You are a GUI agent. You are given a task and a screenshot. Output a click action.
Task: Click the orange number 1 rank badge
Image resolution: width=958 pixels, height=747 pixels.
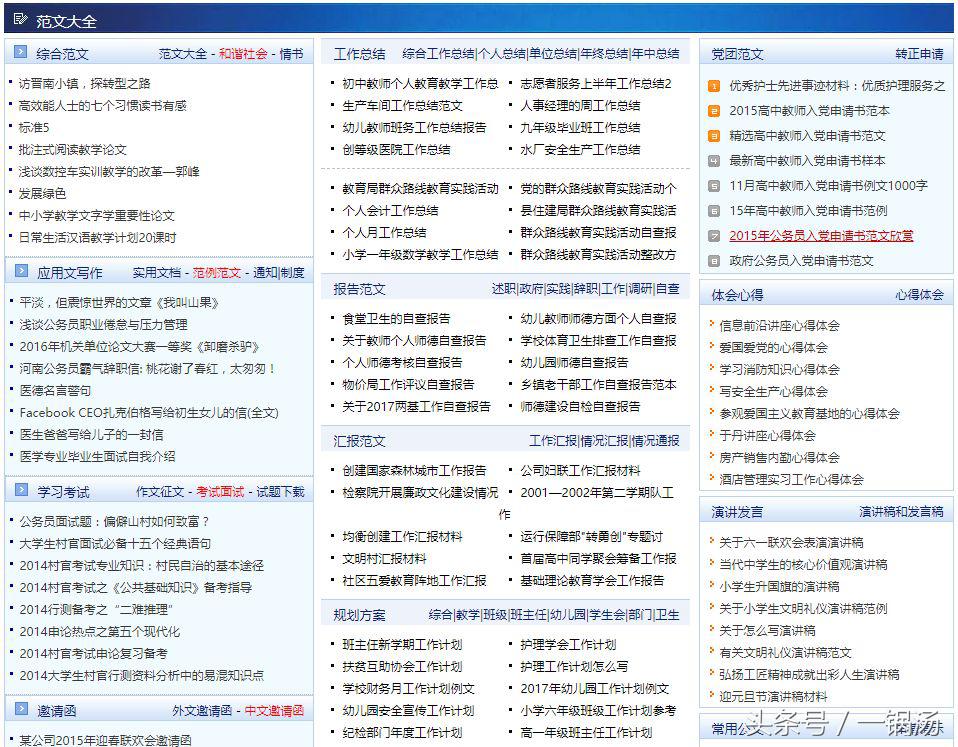coord(713,86)
